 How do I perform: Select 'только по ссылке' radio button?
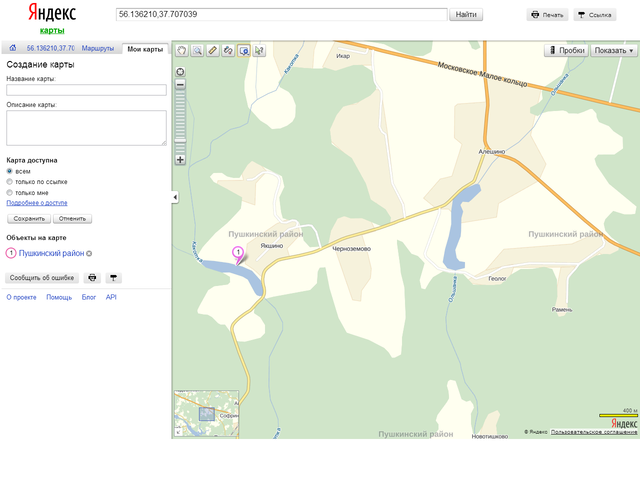click(x=9, y=182)
